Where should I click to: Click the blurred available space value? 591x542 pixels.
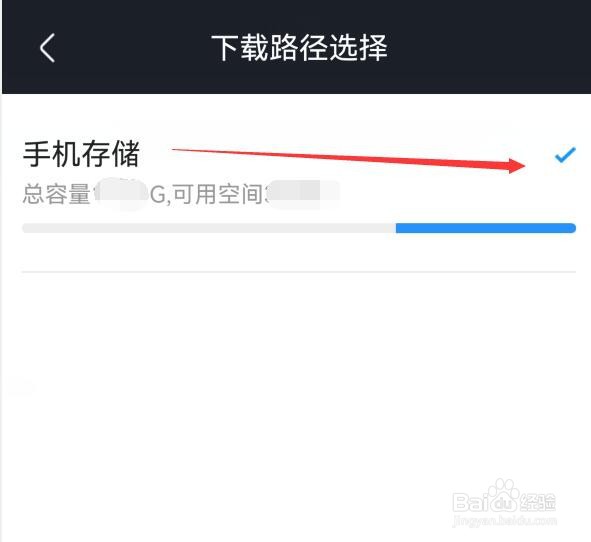(x=304, y=194)
